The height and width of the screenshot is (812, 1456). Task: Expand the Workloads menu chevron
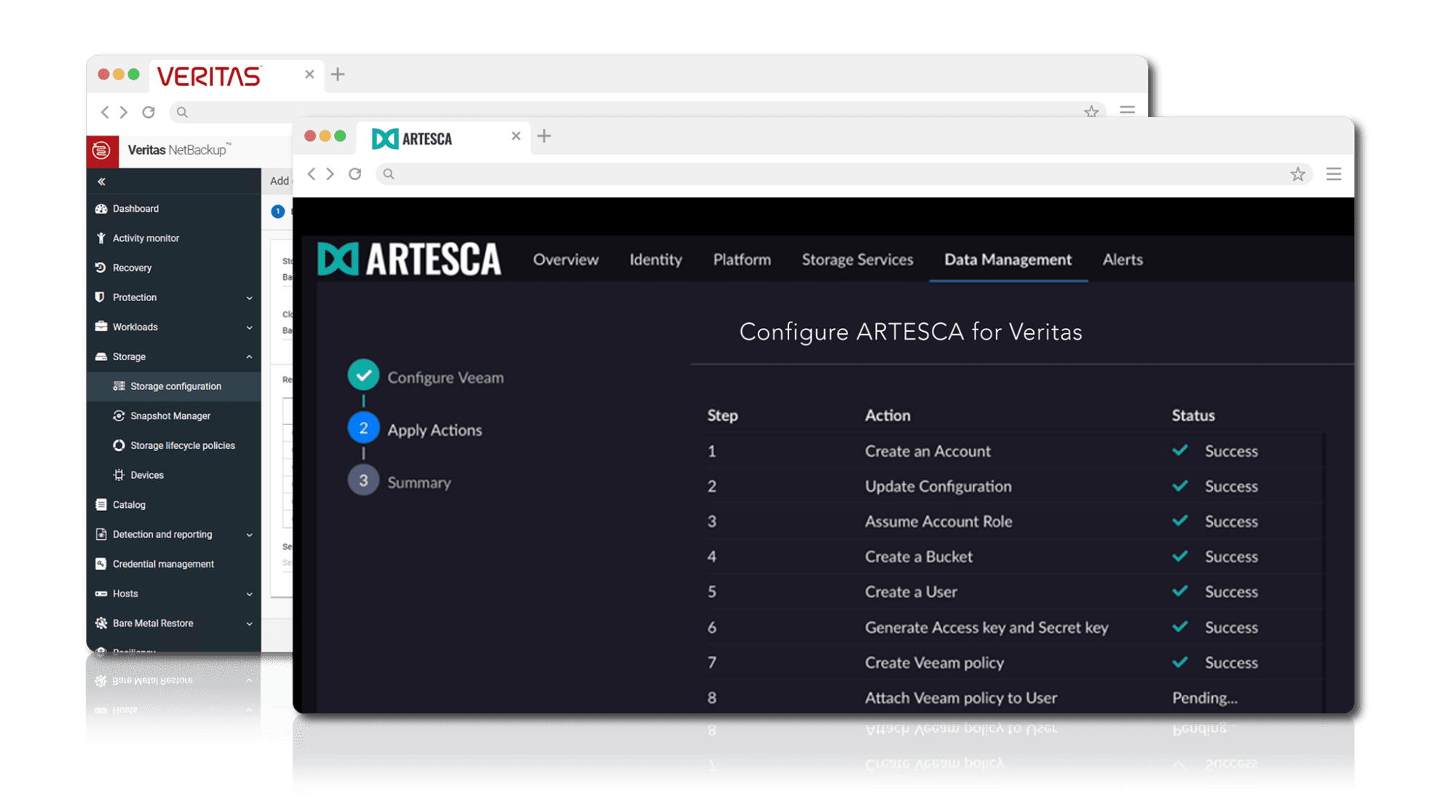click(249, 327)
